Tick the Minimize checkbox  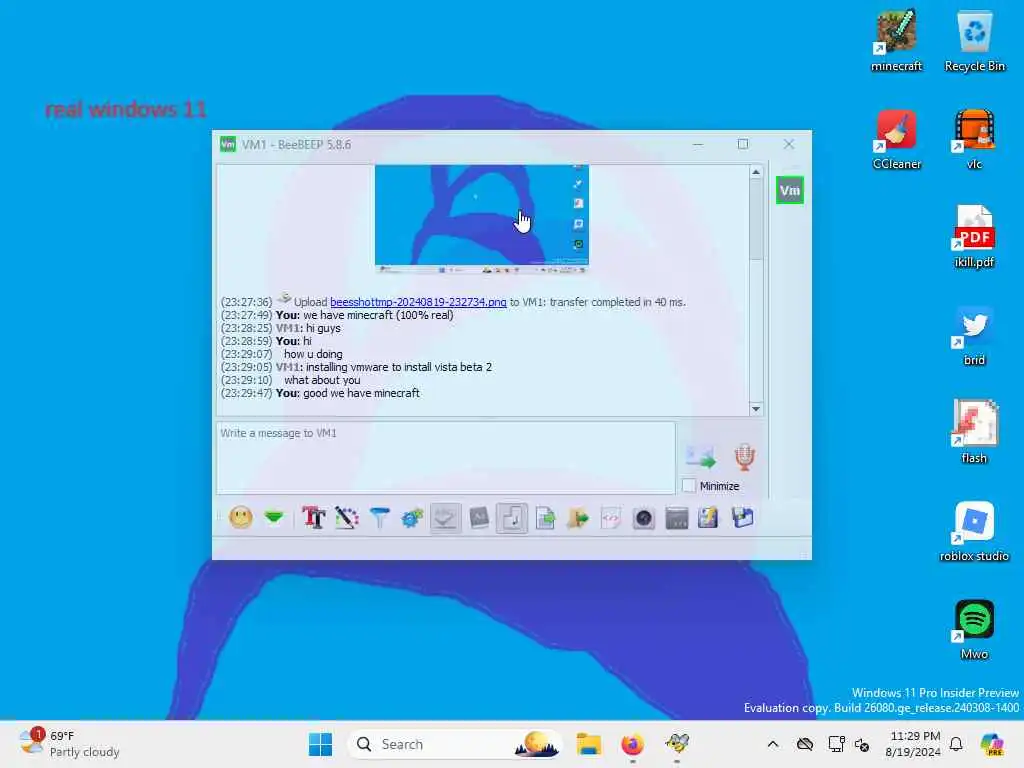[689, 486]
